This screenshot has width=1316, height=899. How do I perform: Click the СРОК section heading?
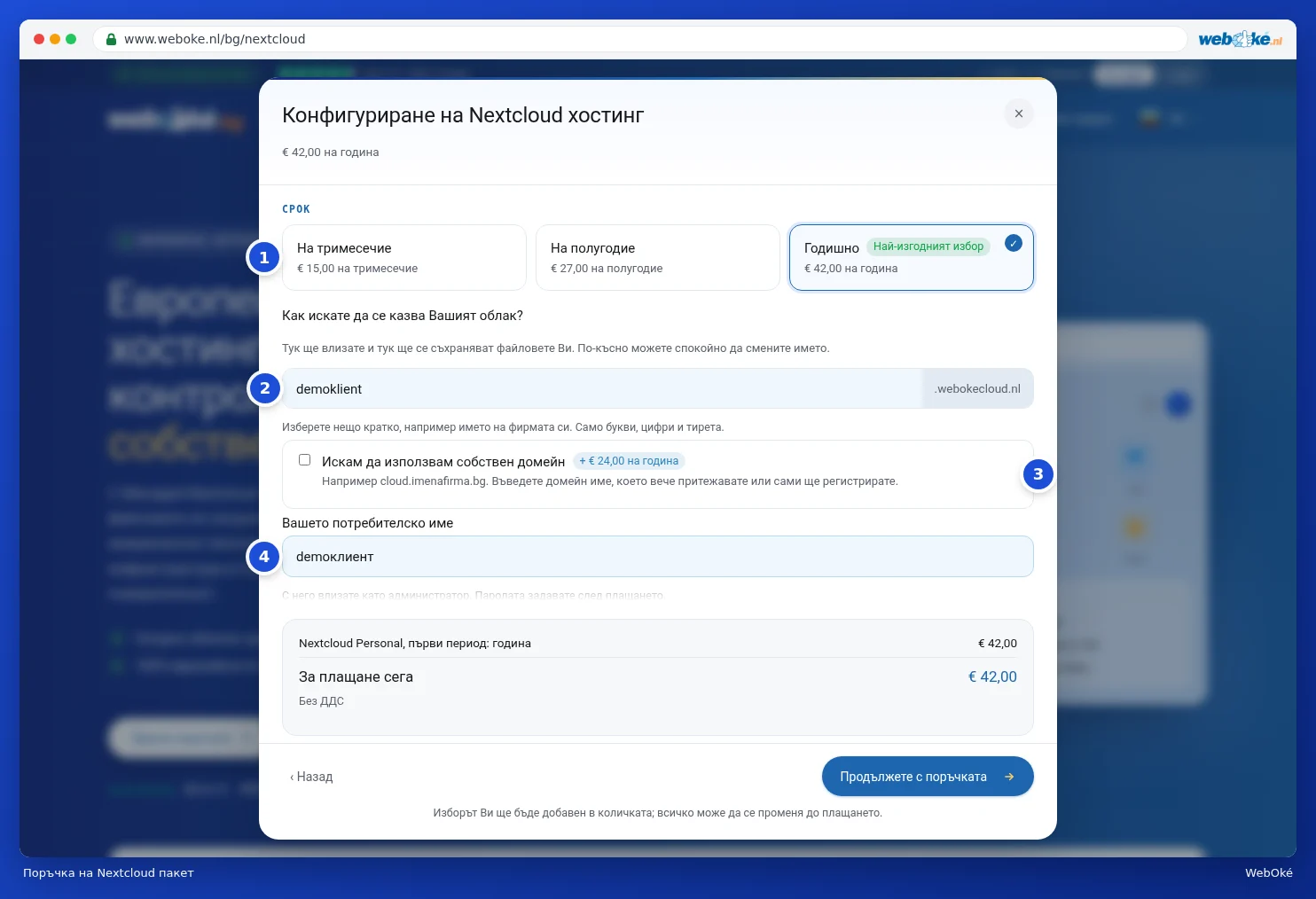click(x=296, y=209)
